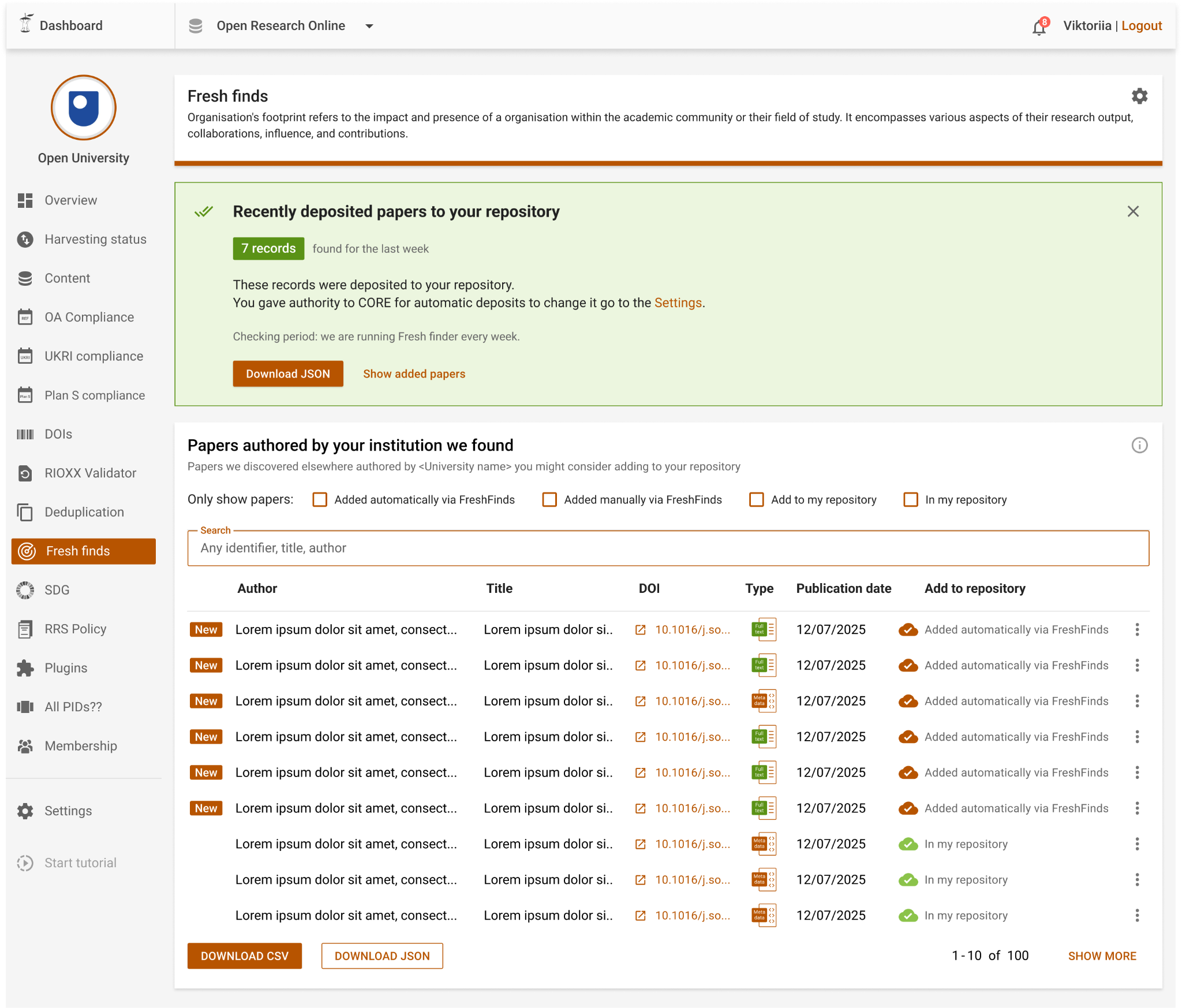The image size is (1182, 1008).
Task: Expand the Open Research Online repository dropdown
Action: [x=369, y=26]
